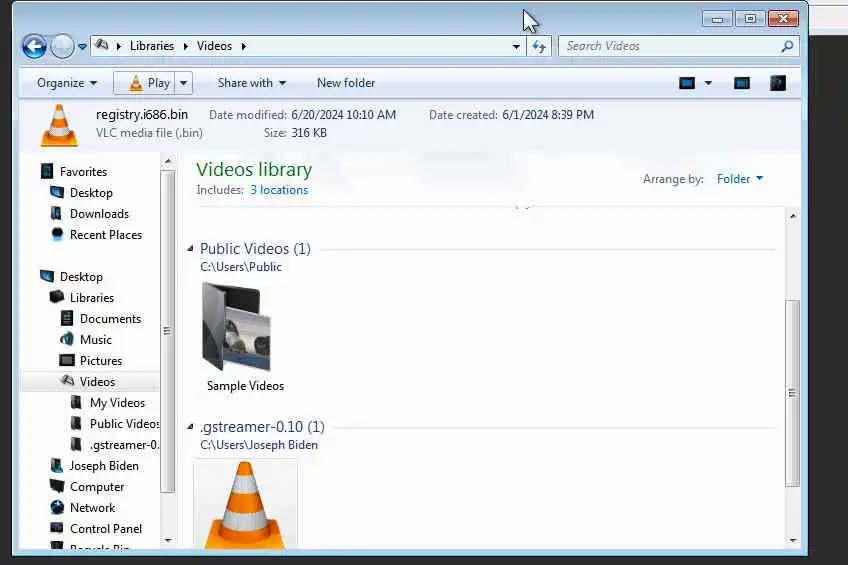
Task: Open the Organize menu
Action: click(67, 83)
